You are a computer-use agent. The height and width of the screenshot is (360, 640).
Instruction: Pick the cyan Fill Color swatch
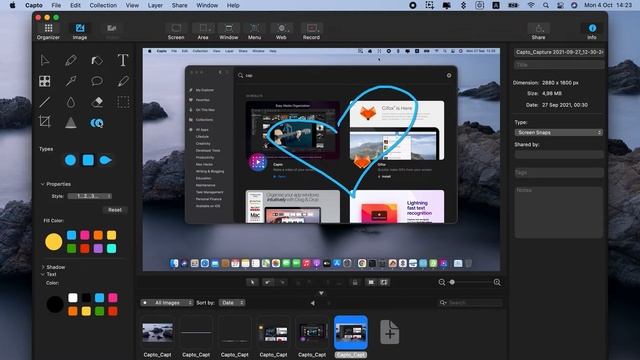tap(111, 248)
